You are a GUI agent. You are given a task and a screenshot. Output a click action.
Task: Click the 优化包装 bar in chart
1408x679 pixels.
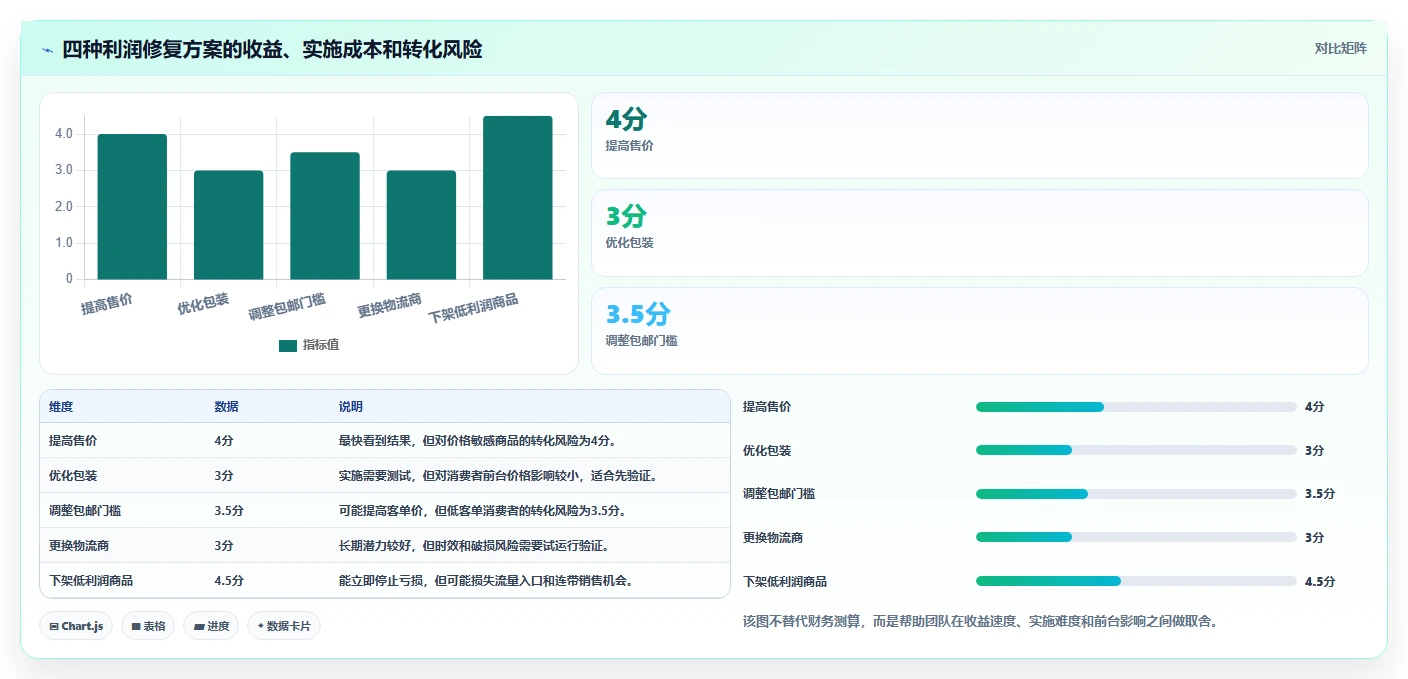(x=228, y=225)
